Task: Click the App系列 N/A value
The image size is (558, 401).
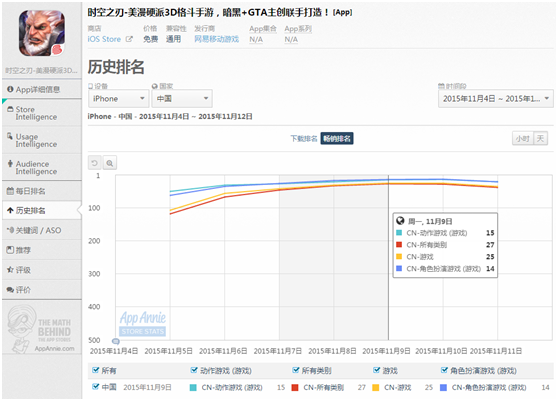Action: click(291, 39)
